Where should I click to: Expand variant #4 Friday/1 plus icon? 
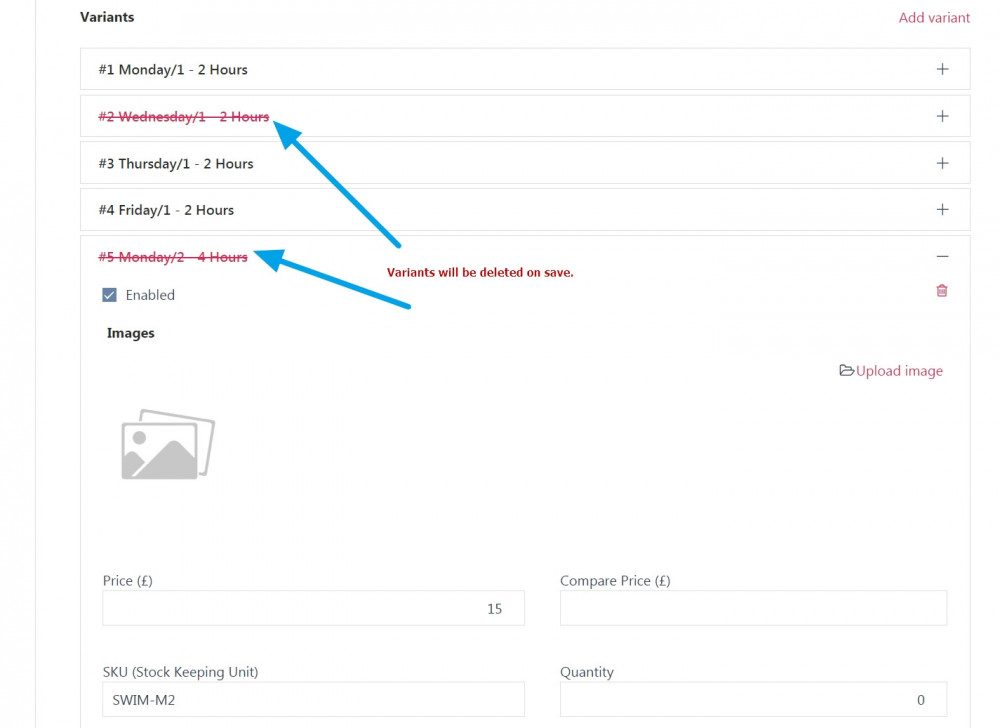[x=942, y=210]
